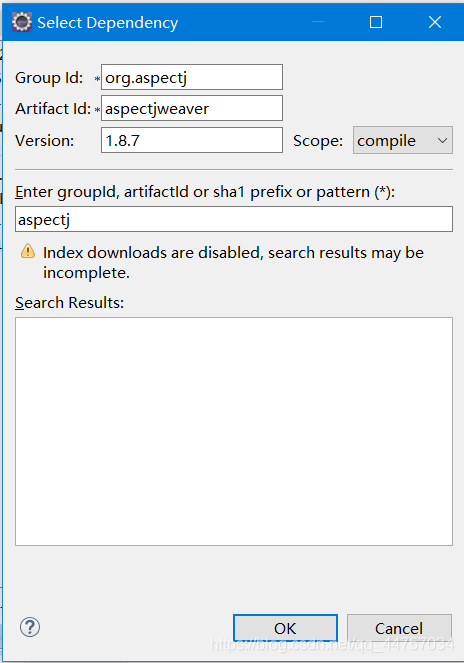This screenshot has width=464, height=663.
Task: Click the help question mark icon
Action: pyautogui.click(x=30, y=627)
